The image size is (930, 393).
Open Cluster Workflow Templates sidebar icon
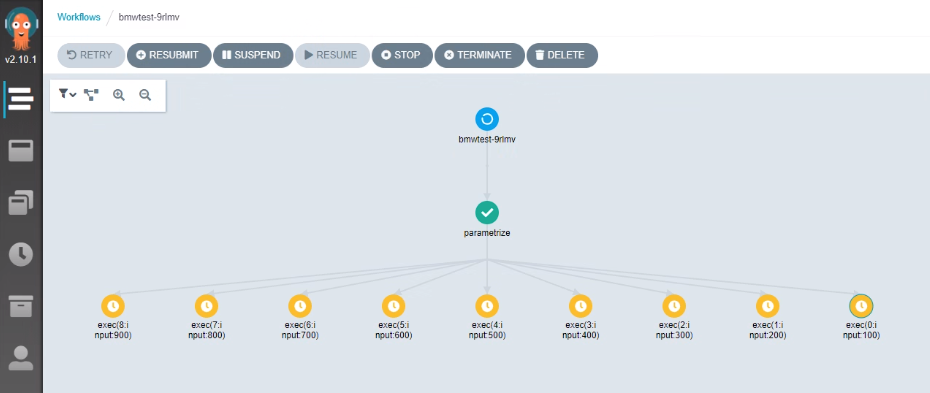(21, 202)
